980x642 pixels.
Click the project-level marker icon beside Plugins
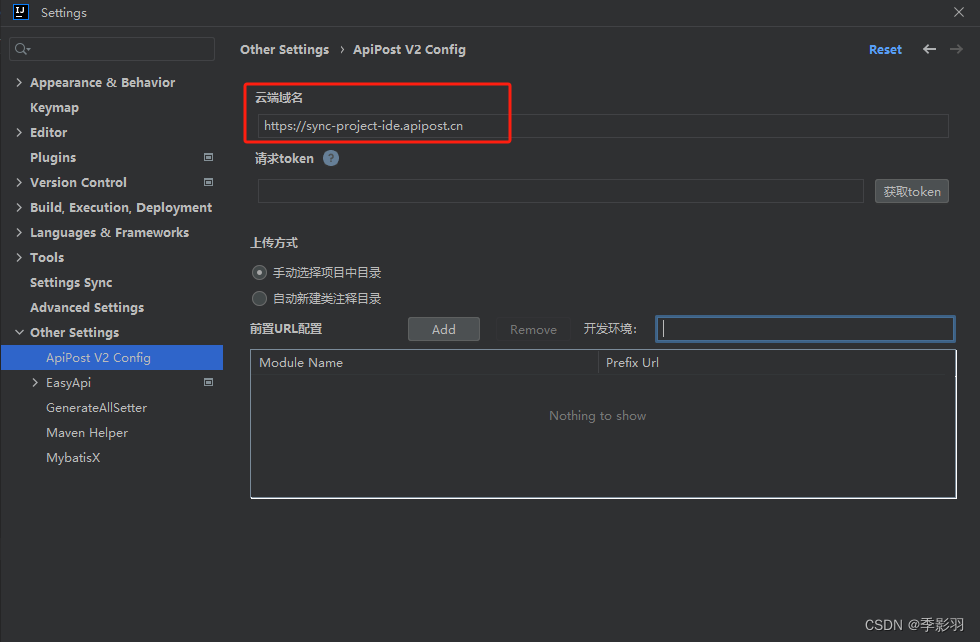point(209,158)
